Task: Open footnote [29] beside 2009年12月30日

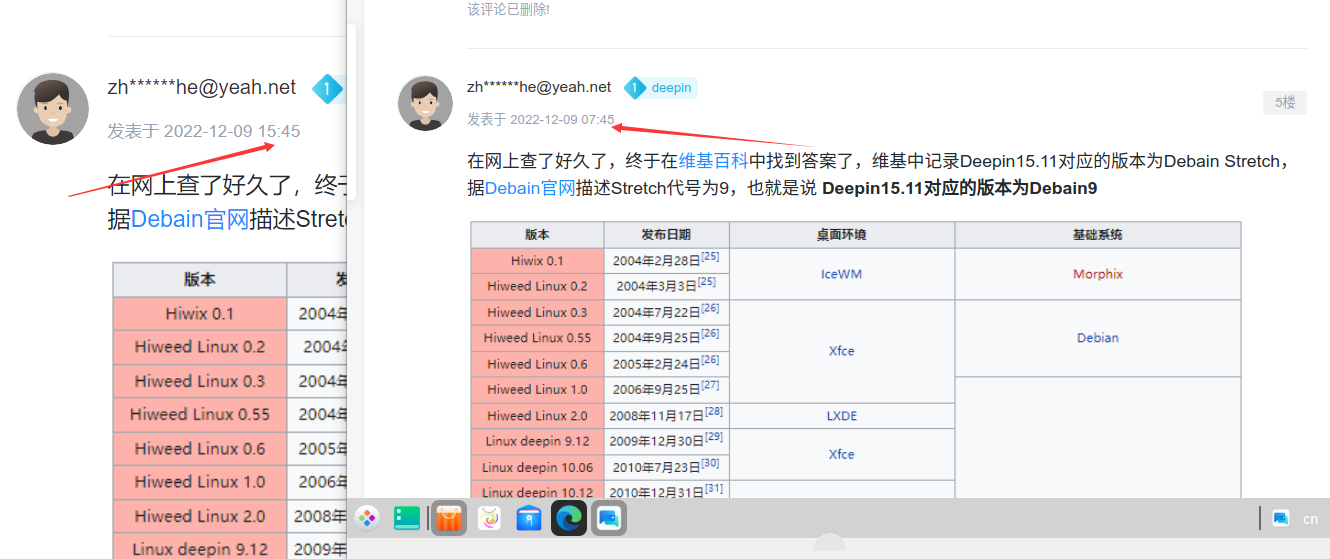Action: pos(714,437)
